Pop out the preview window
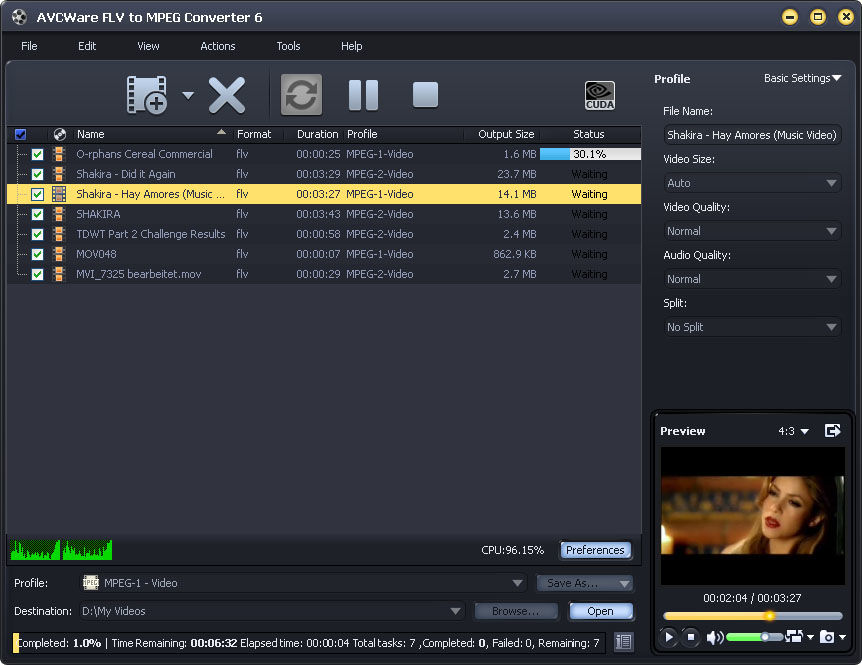The image size is (862, 665). click(x=832, y=431)
